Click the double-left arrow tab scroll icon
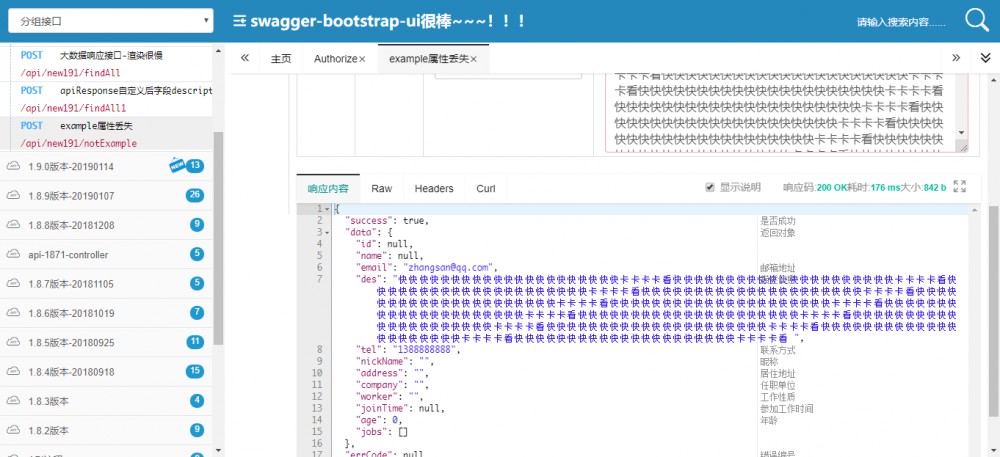1000x457 pixels. pos(245,58)
